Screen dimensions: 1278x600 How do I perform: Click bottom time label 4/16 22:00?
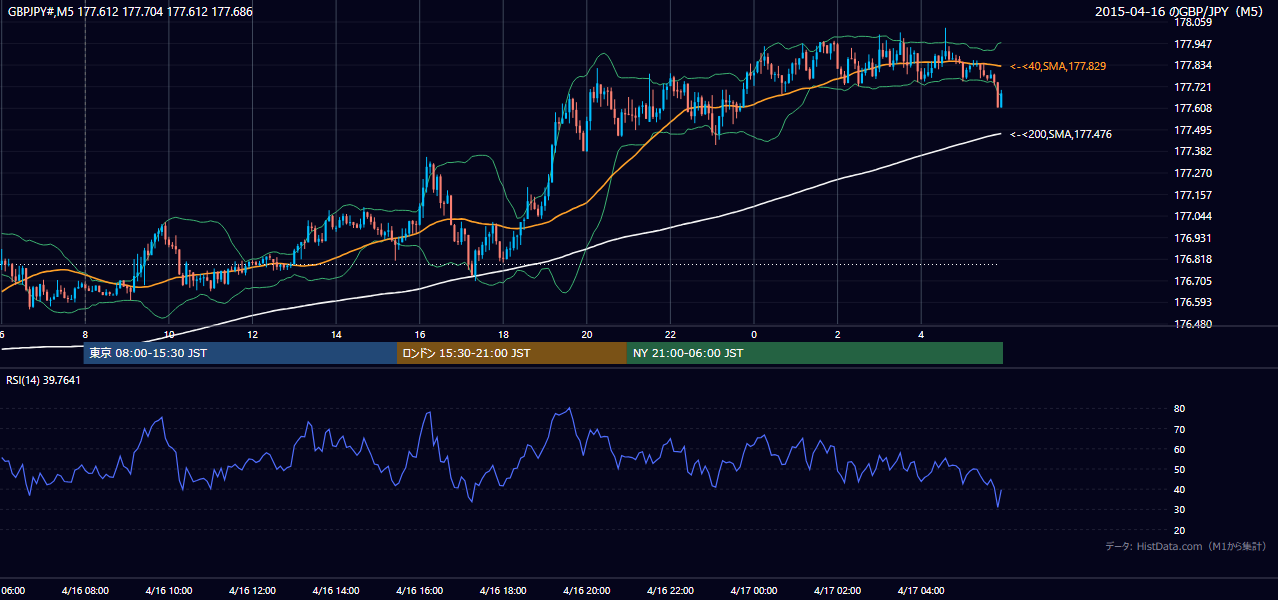tap(671, 591)
